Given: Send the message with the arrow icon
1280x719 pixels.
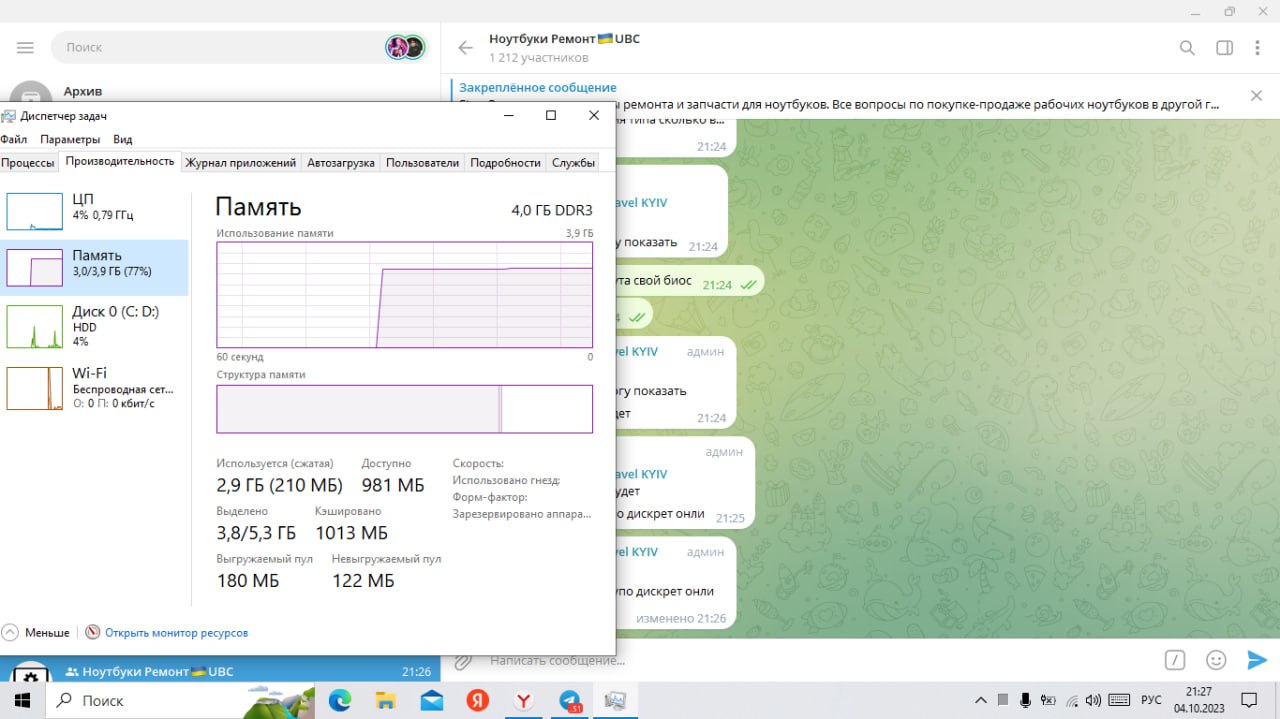Looking at the screenshot, I should click(x=1256, y=660).
